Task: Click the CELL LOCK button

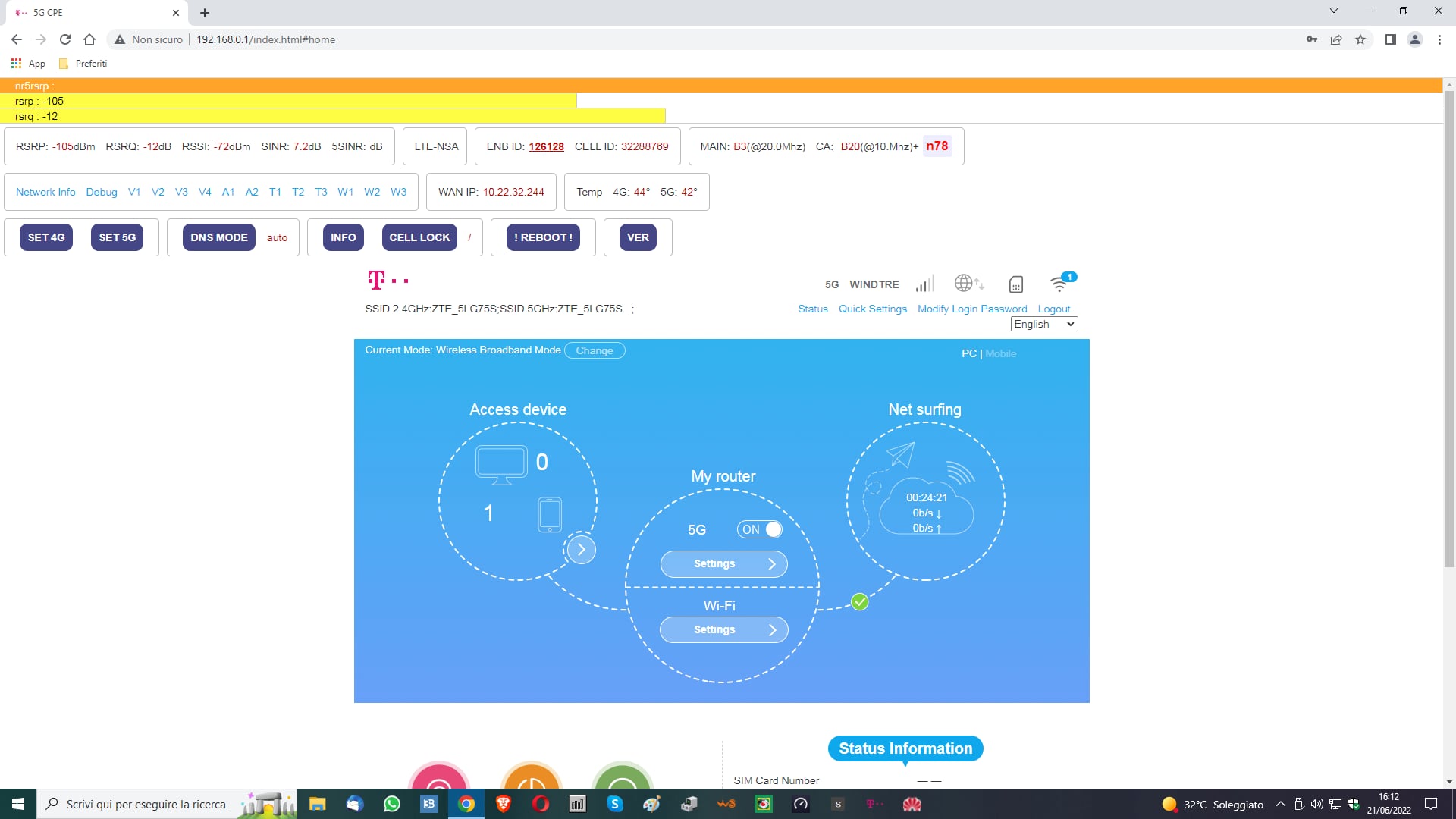Action: coord(419,237)
